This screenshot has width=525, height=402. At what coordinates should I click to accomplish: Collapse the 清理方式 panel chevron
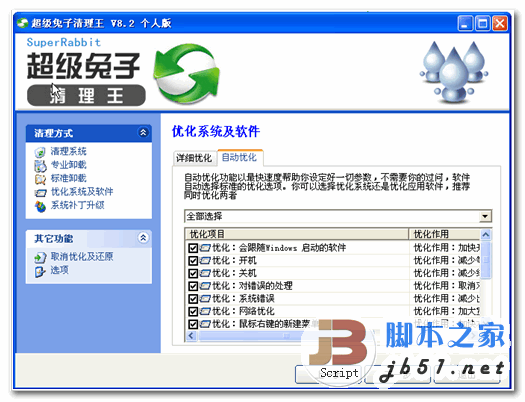[x=143, y=133]
